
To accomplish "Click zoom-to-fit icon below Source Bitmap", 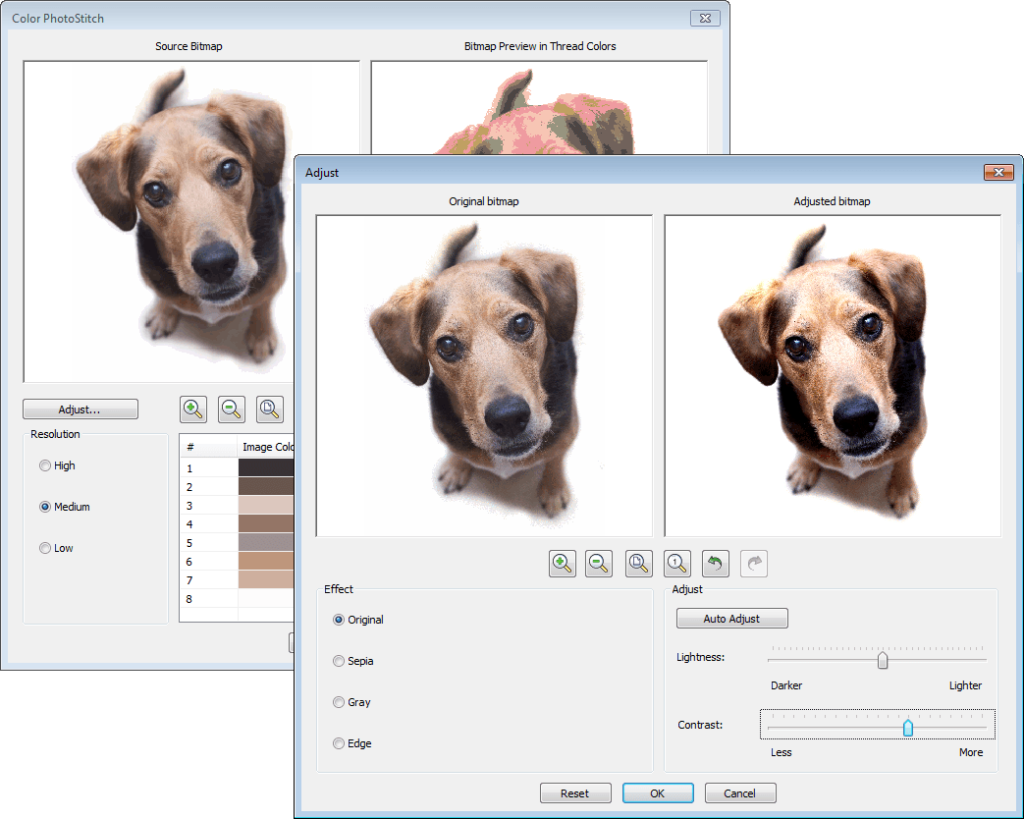I will [x=269, y=409].
